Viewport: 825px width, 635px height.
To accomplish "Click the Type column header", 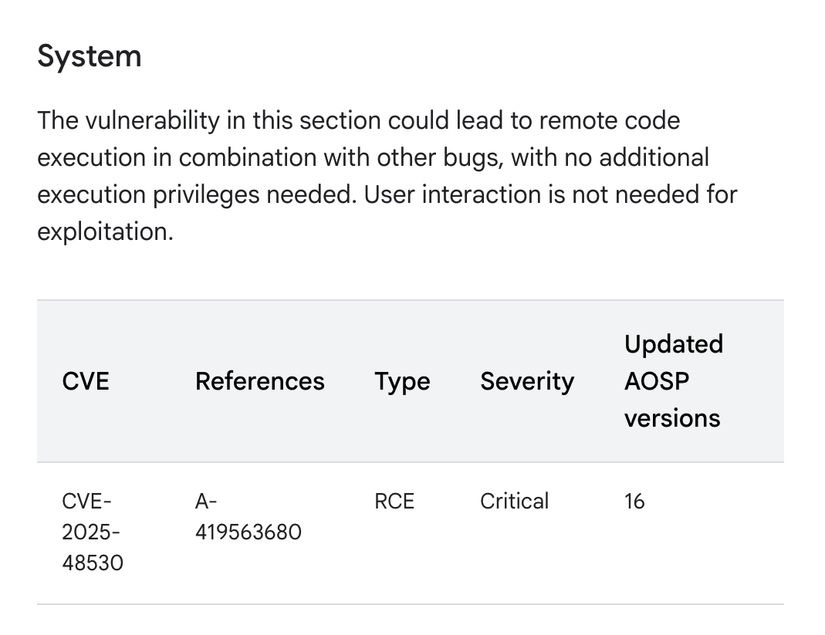I will 402,381.
